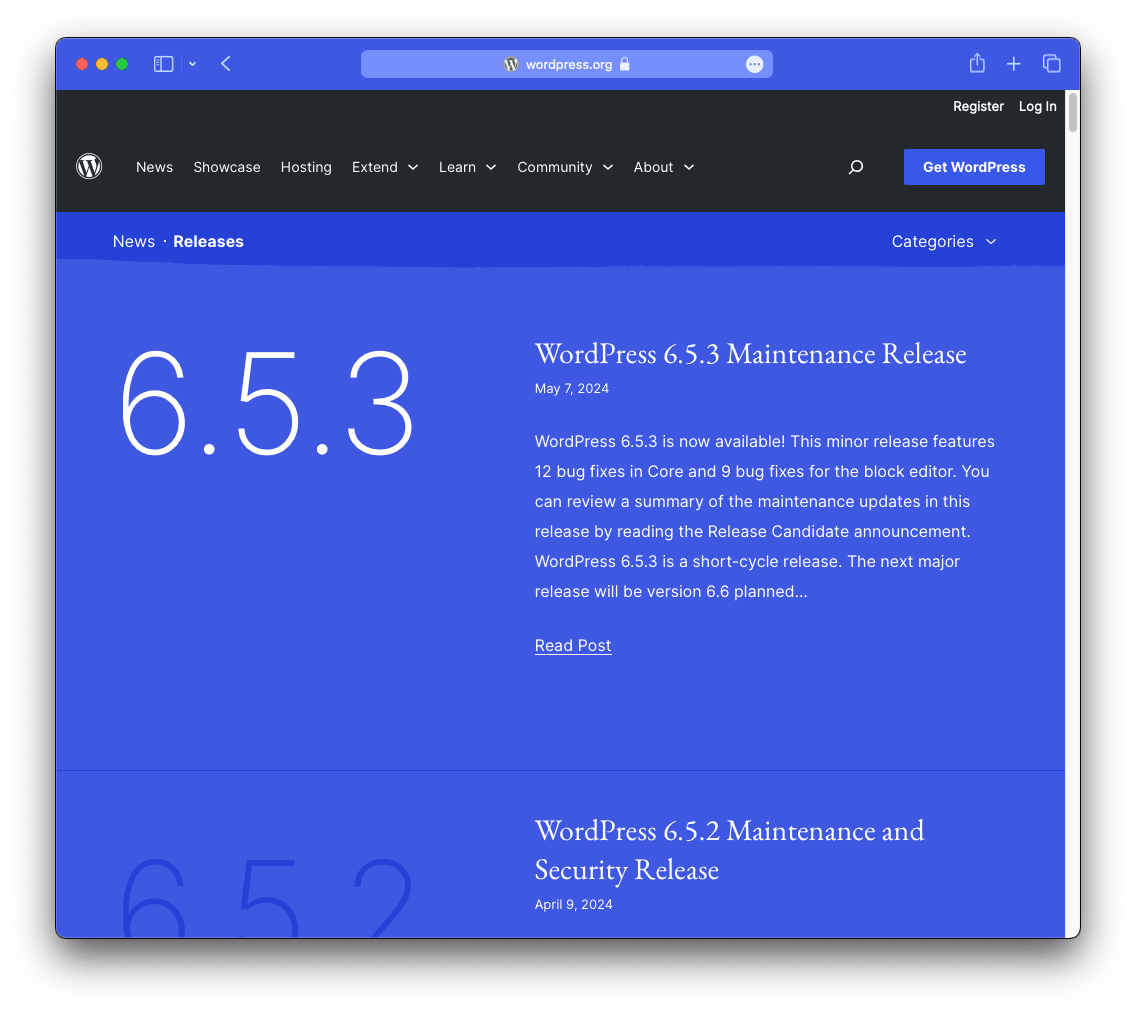
Task: Show the tab overview icon
Action: (1051, 64)
